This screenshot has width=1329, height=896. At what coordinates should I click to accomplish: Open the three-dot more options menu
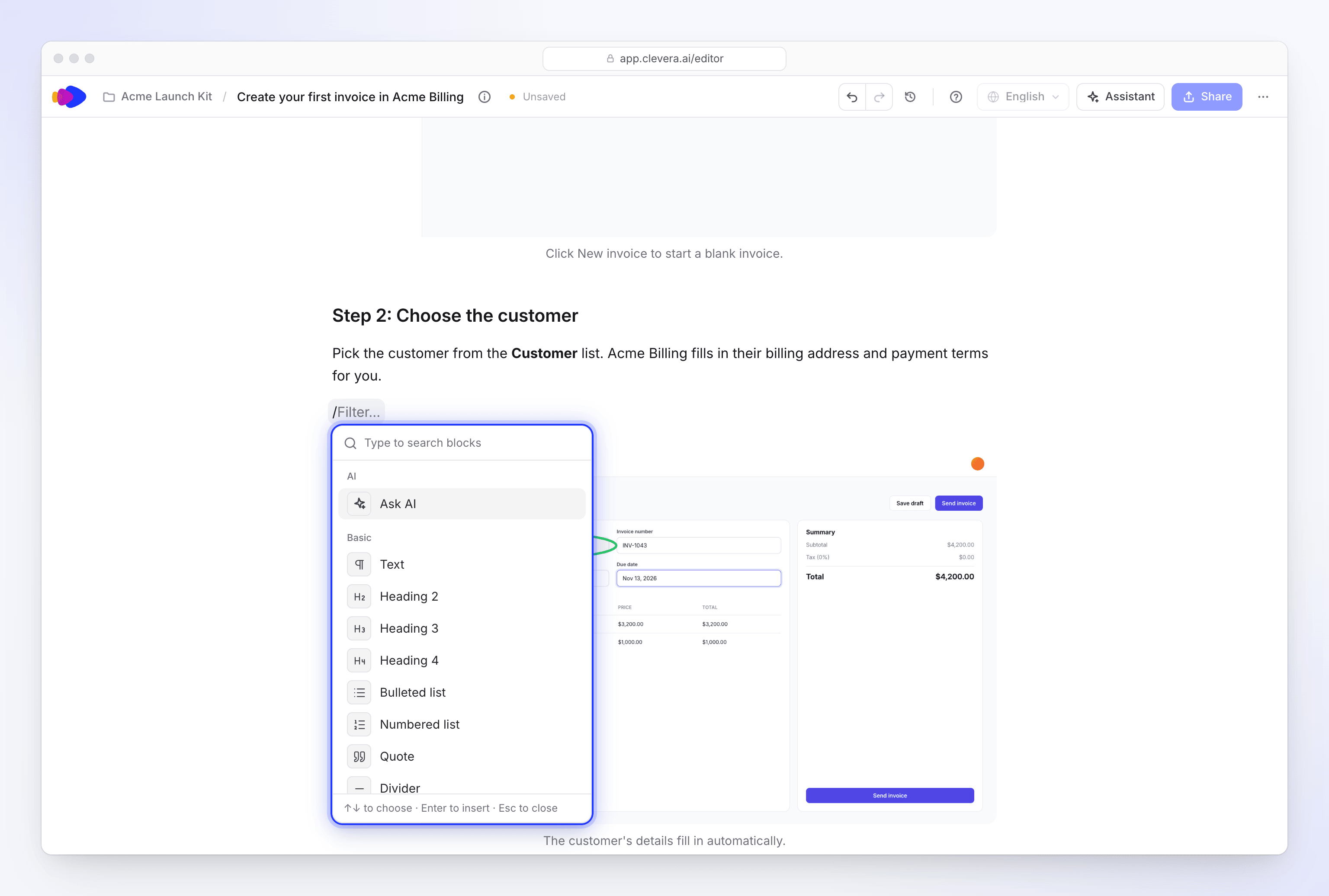pos(1263,96)
